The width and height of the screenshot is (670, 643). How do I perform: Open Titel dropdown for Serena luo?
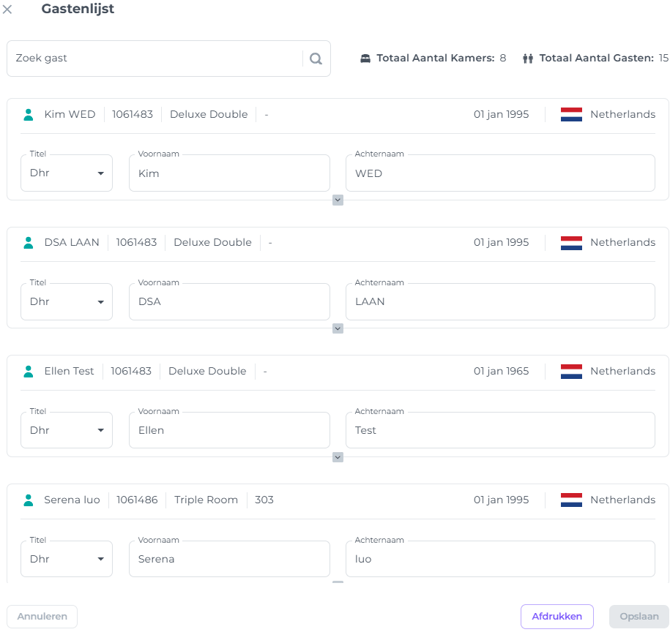[66, 559]
